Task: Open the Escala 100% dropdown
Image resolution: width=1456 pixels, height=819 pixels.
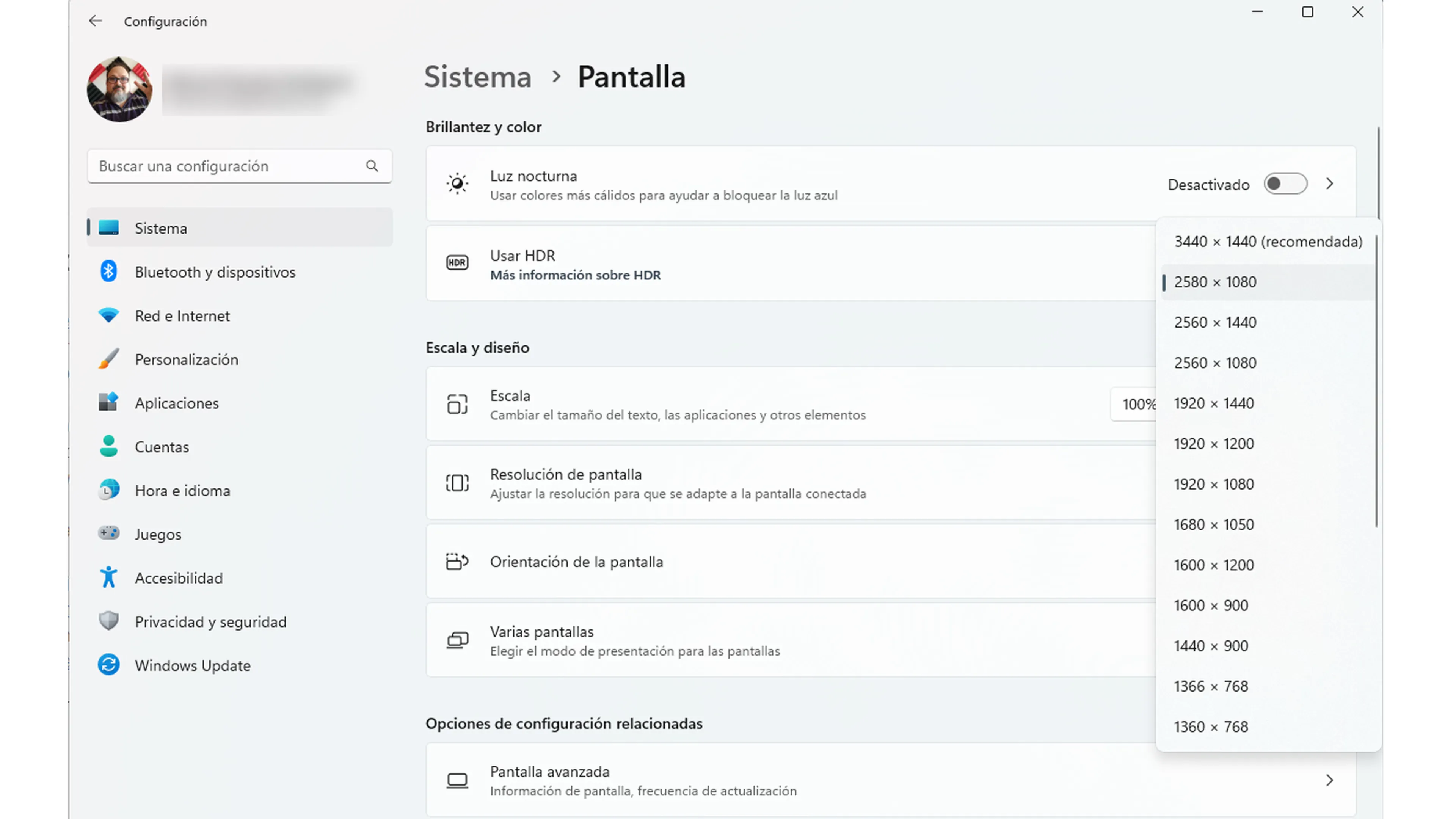Action: pos(1134,404)
